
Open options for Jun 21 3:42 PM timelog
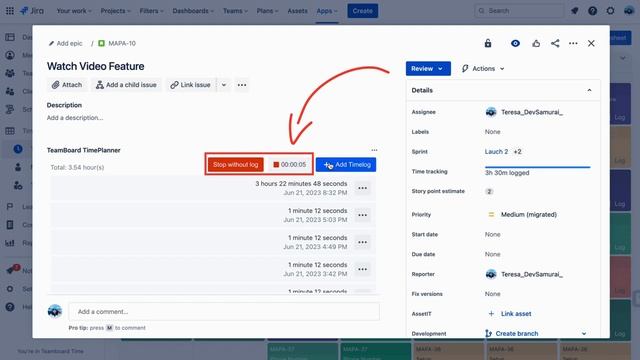(x=362, y=269)
